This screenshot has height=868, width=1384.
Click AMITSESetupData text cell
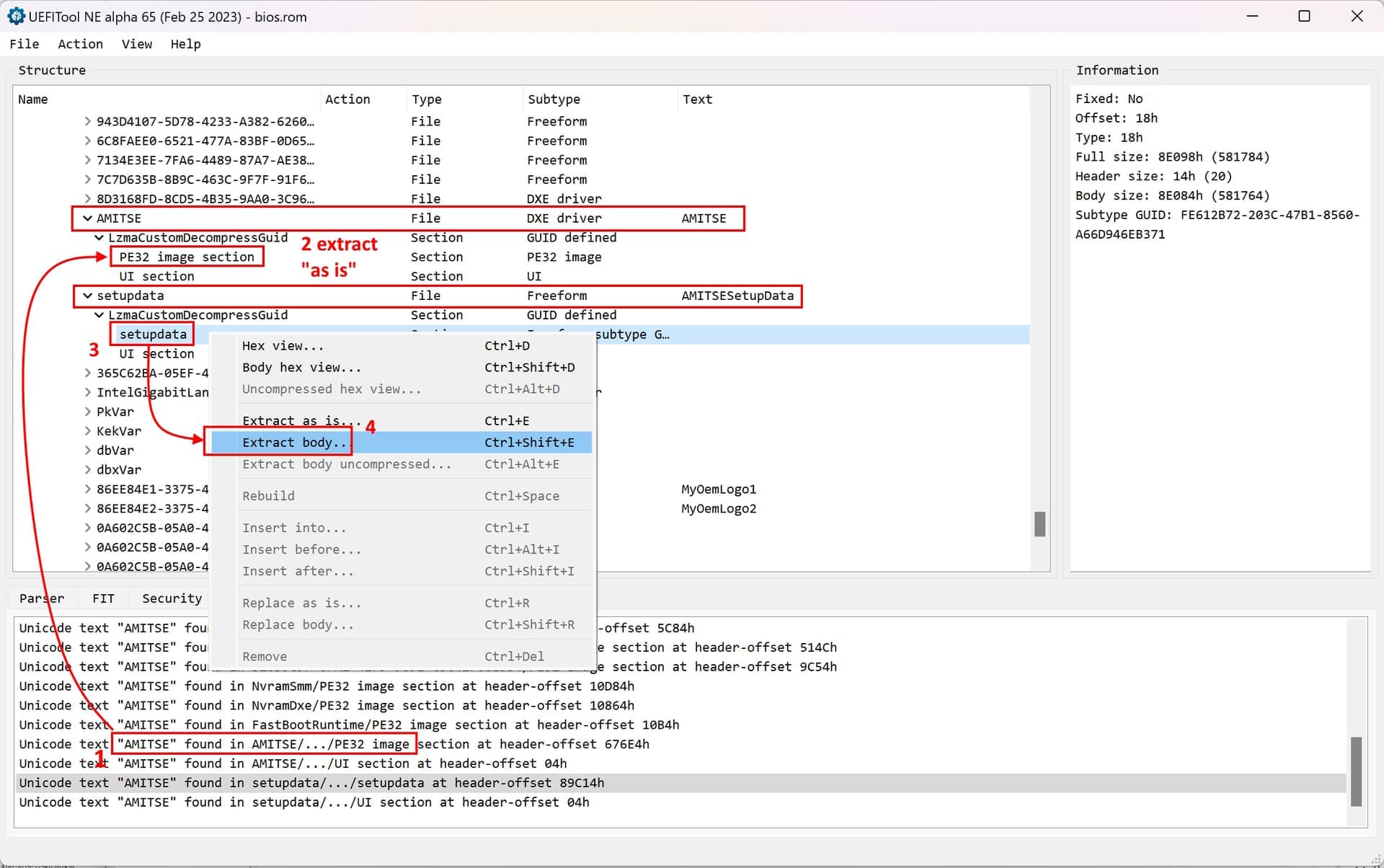(737, 296)
